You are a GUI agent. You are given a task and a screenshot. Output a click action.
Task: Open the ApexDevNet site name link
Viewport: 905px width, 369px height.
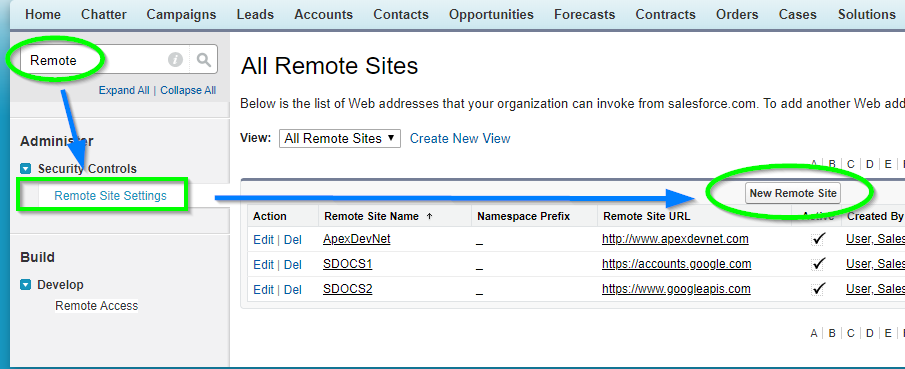(x=357, y=239)
